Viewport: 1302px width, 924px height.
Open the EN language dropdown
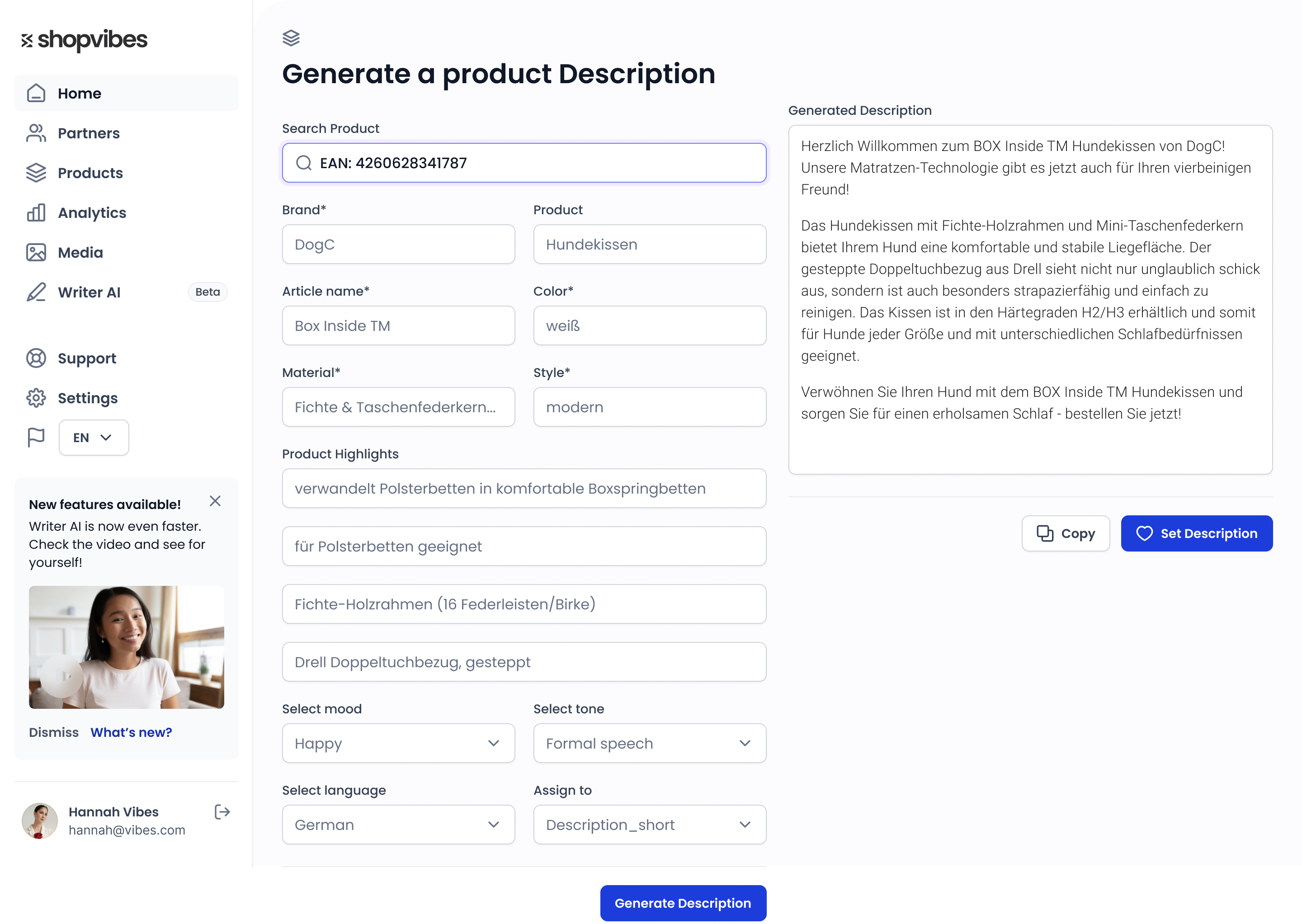point(94,438)
